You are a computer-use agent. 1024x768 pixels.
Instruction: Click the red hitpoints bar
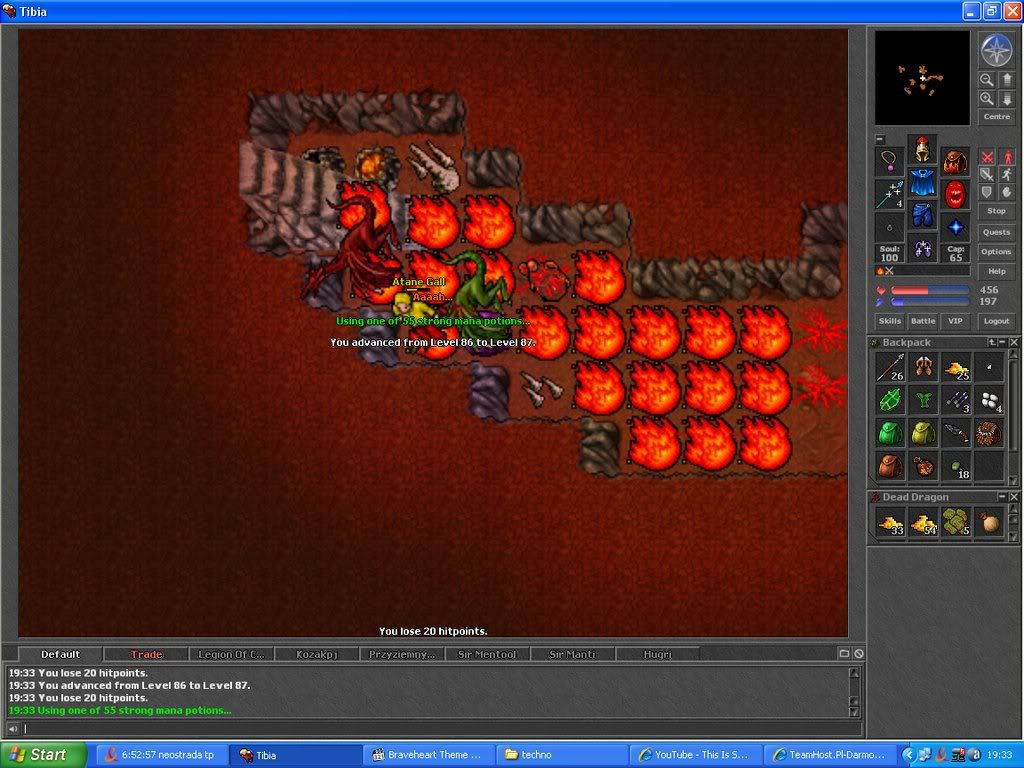click(x=930, y=290)
